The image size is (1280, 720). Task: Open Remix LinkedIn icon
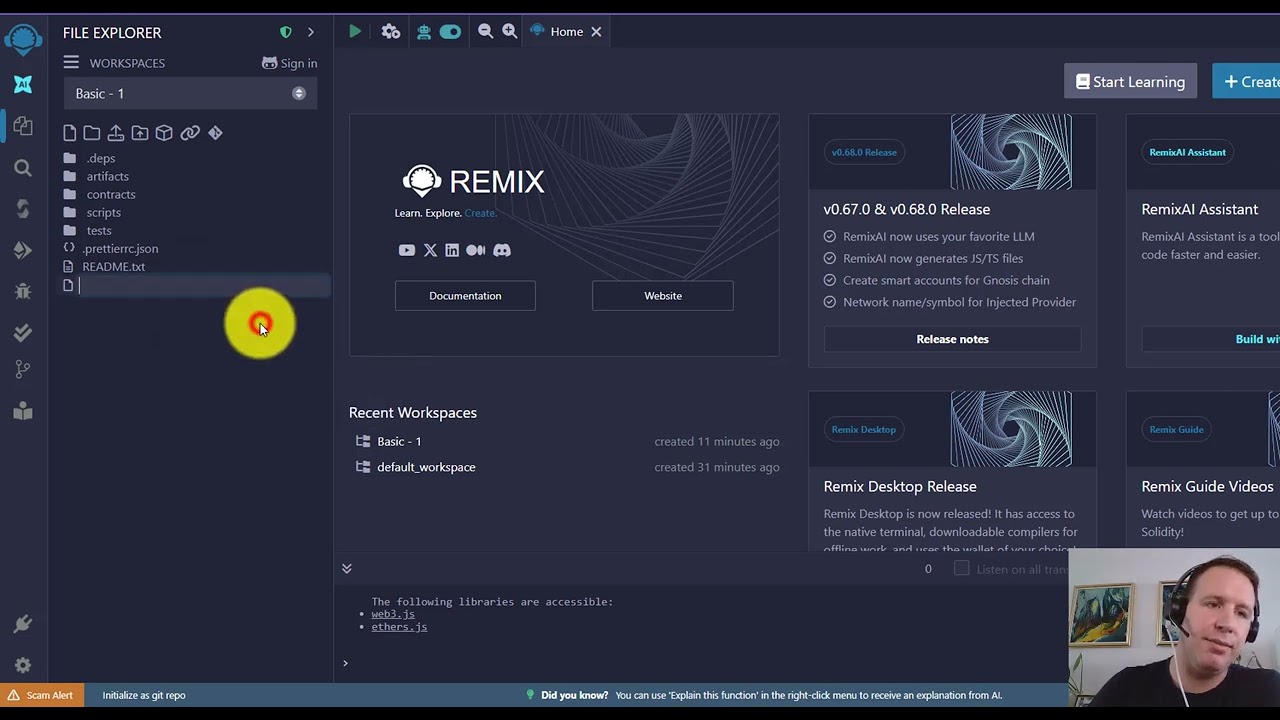pos(452,251)
